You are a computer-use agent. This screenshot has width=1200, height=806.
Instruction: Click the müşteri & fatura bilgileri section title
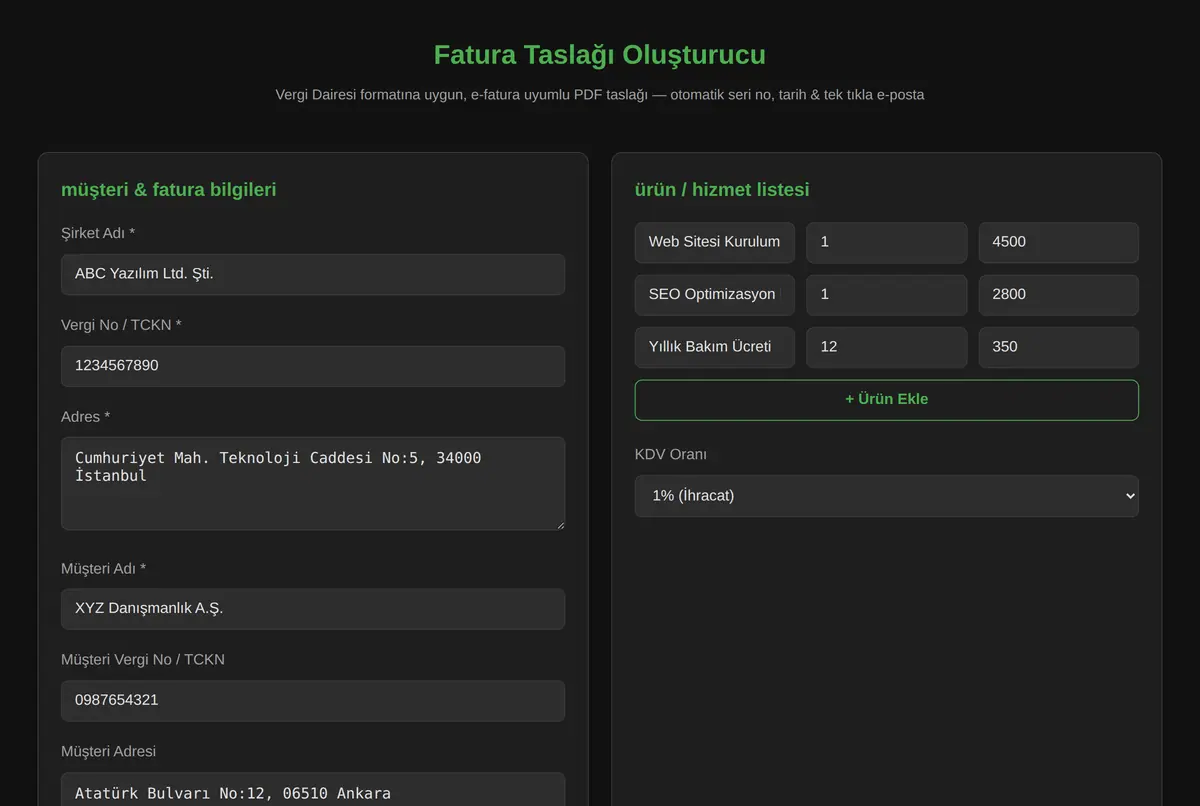pyautogui.click(x=169, y=189)
